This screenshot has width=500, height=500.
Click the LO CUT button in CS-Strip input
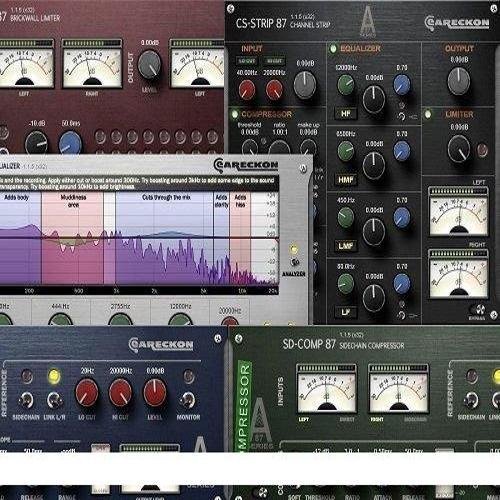[x=247, y=61]
